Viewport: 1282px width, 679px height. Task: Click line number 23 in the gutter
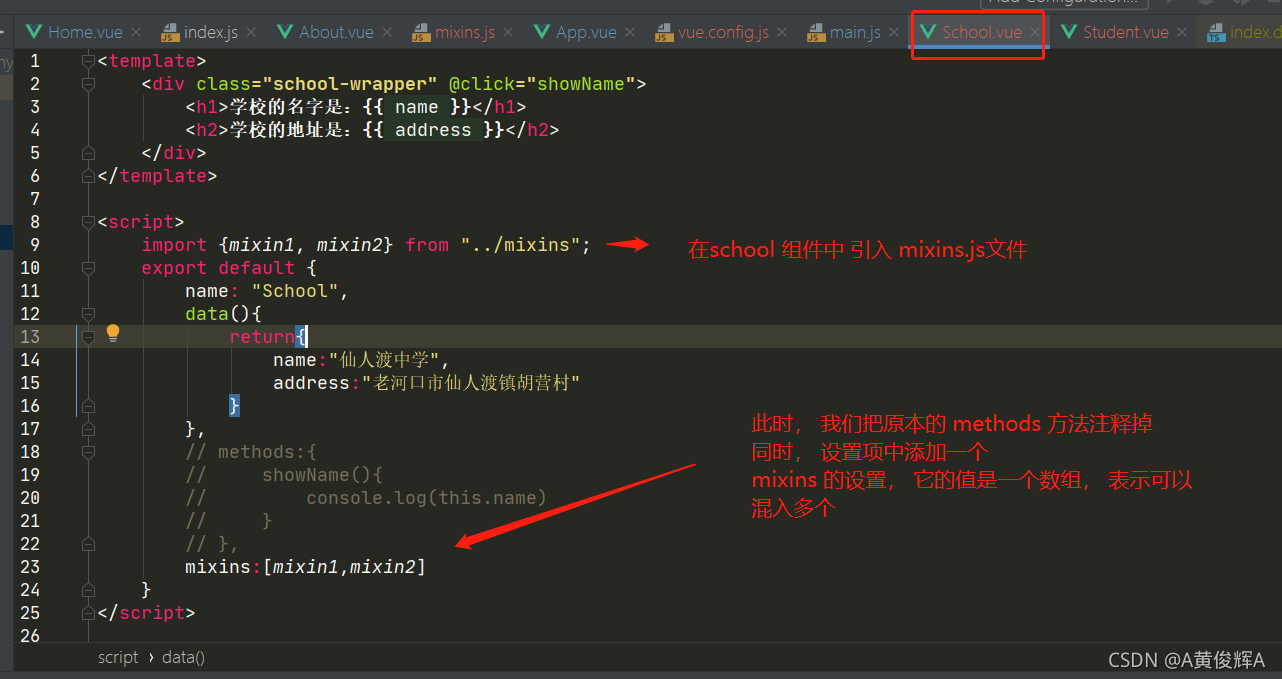click(x=30, y=567)
